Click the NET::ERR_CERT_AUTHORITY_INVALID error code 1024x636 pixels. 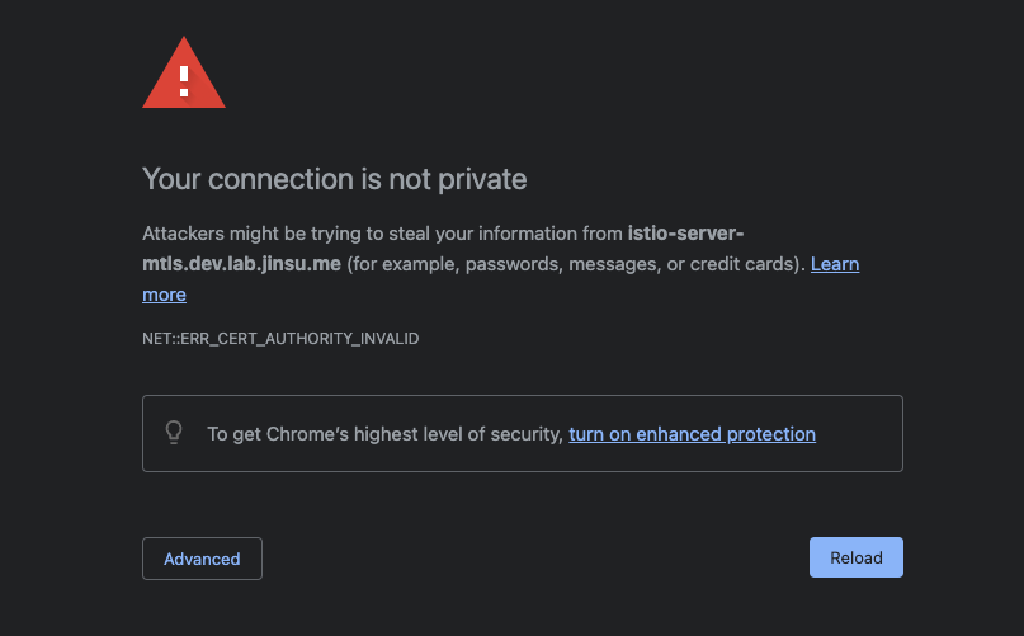pyautogui.click(x=281, y=338)
